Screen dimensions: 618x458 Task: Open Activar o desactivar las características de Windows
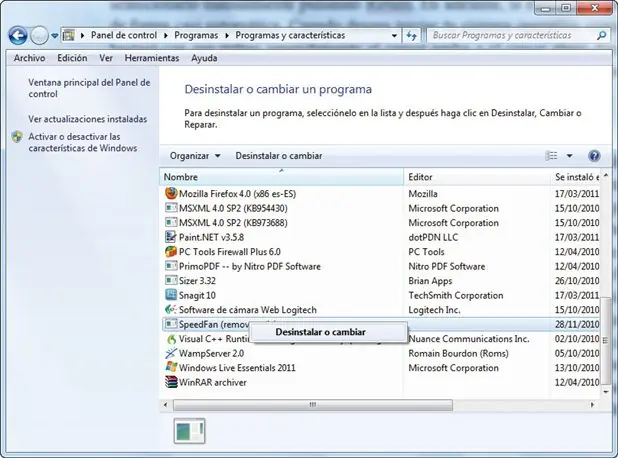click(x=83, y=142)
